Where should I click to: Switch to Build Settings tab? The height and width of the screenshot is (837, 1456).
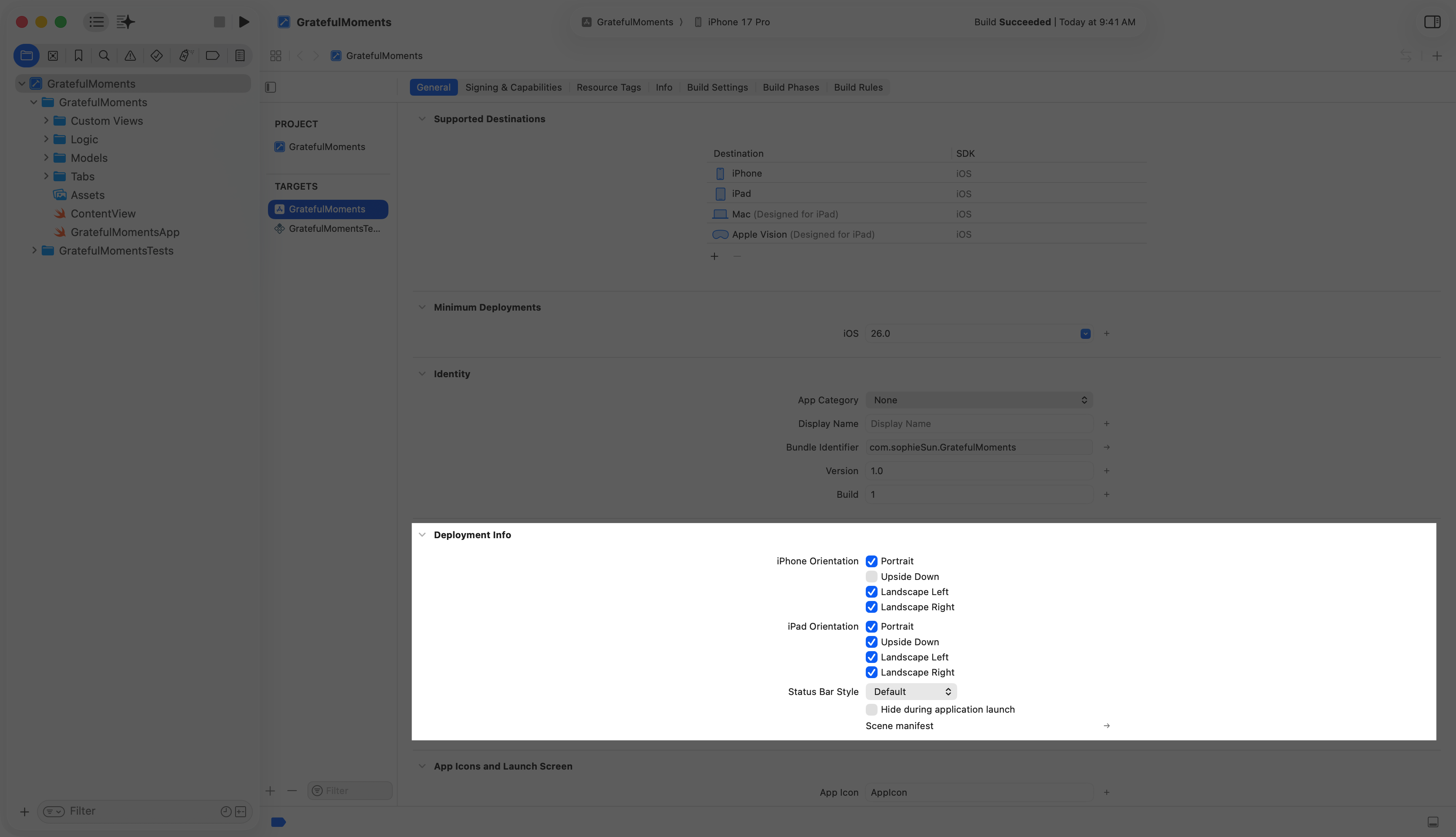click(717, 87)
